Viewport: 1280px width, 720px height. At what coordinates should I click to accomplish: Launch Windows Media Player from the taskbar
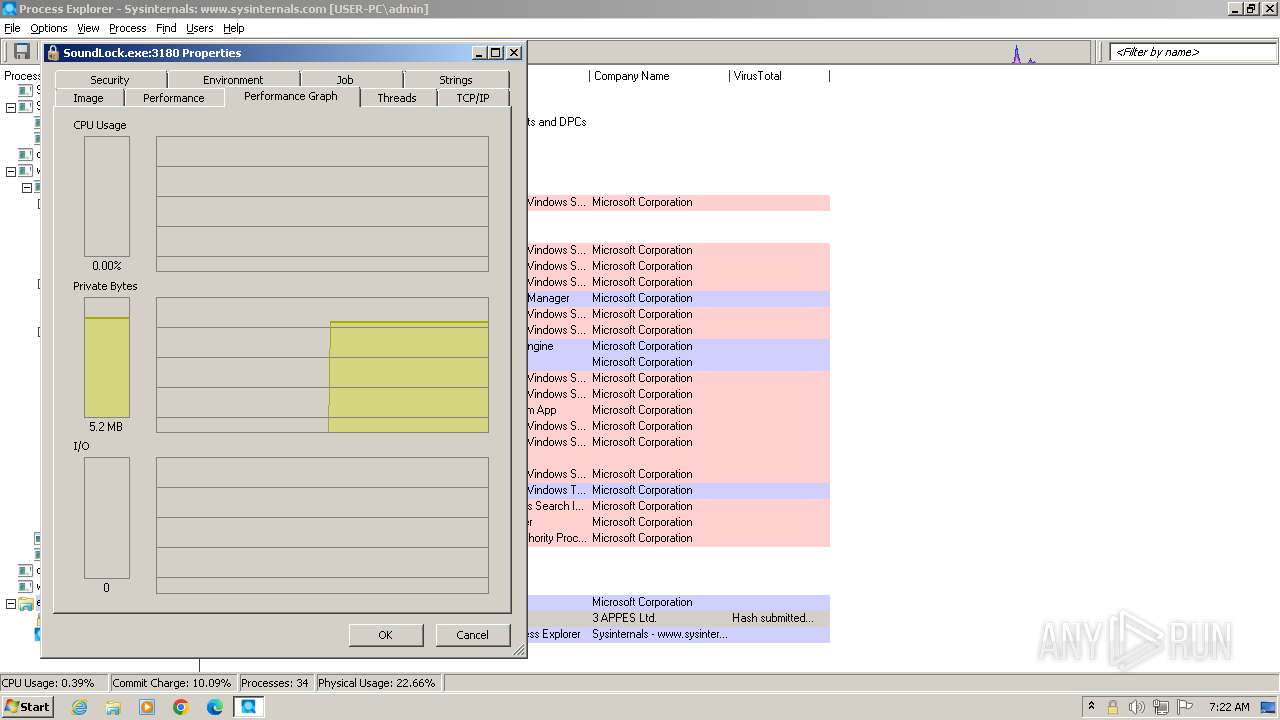[x=147, y=707]
